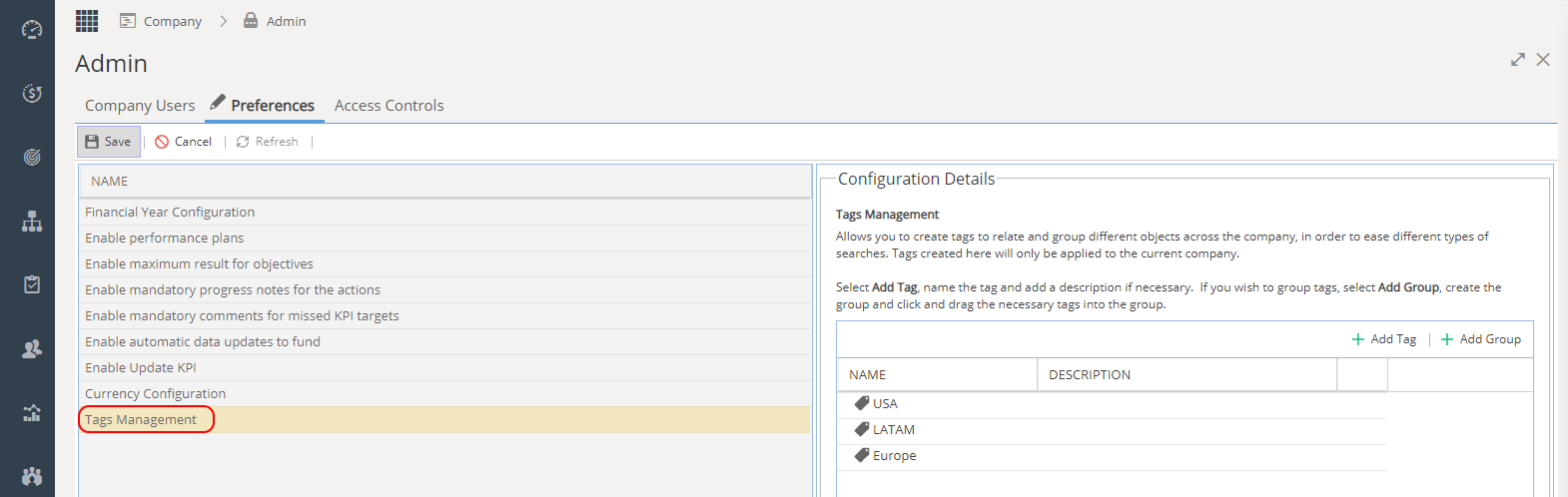The width and height of the screenshot is (1568, 497).
Task: Switch to the Access Controls tab
Action: pyautogui.click(x=390, y=106)
